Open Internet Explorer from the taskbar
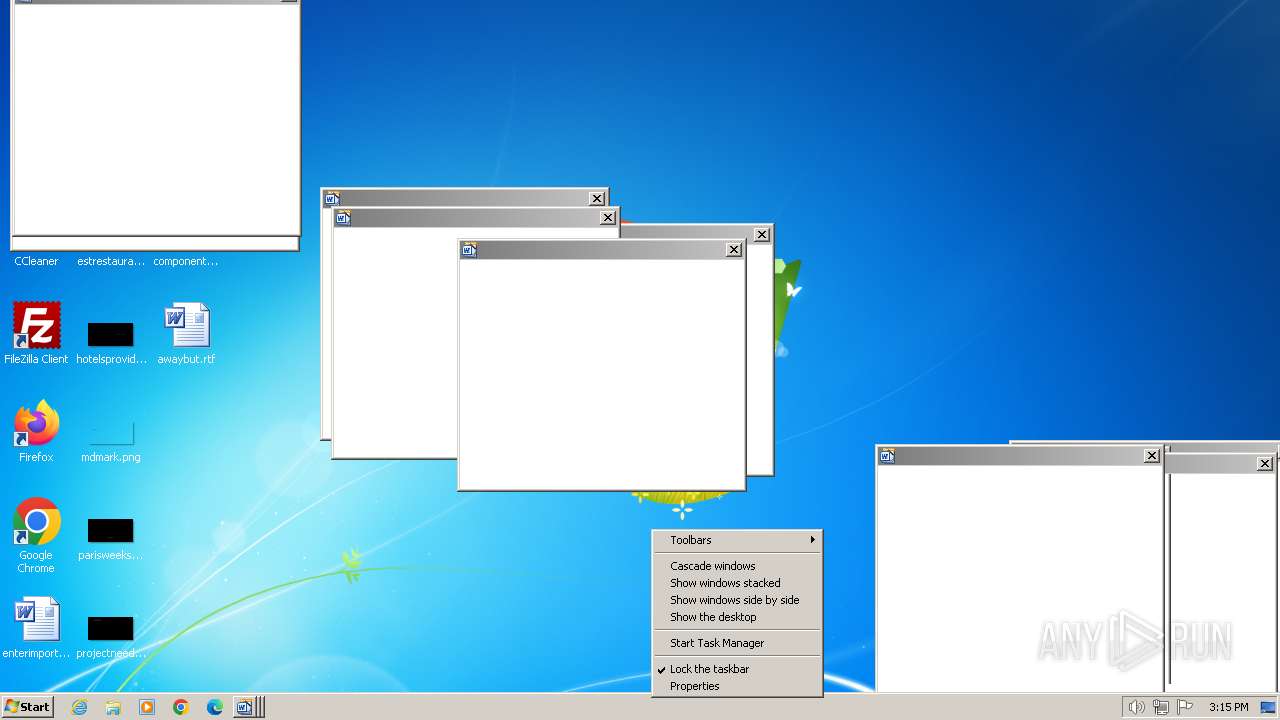 (x=79, y=707)
